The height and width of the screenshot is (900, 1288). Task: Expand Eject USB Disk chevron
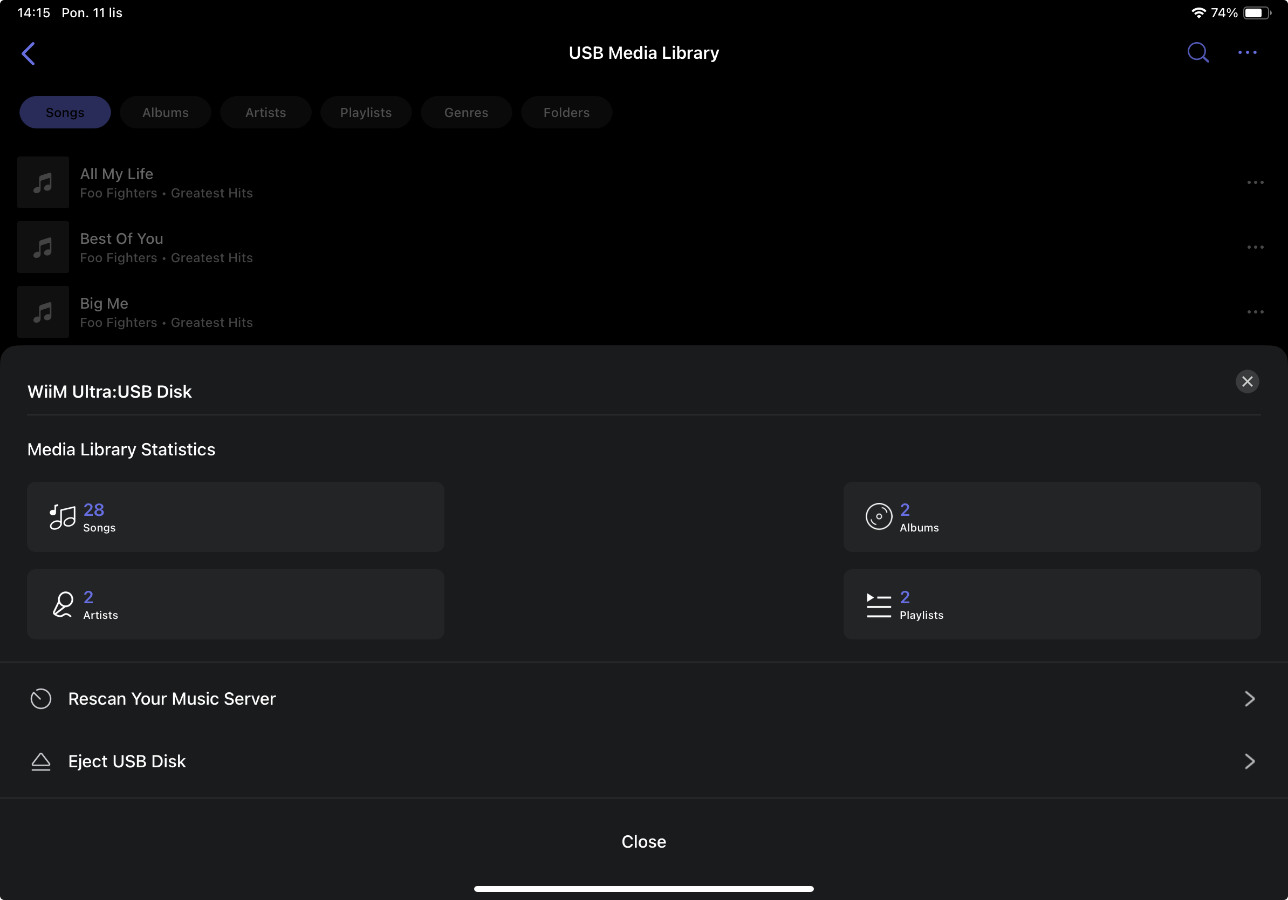coord(1249,762)
